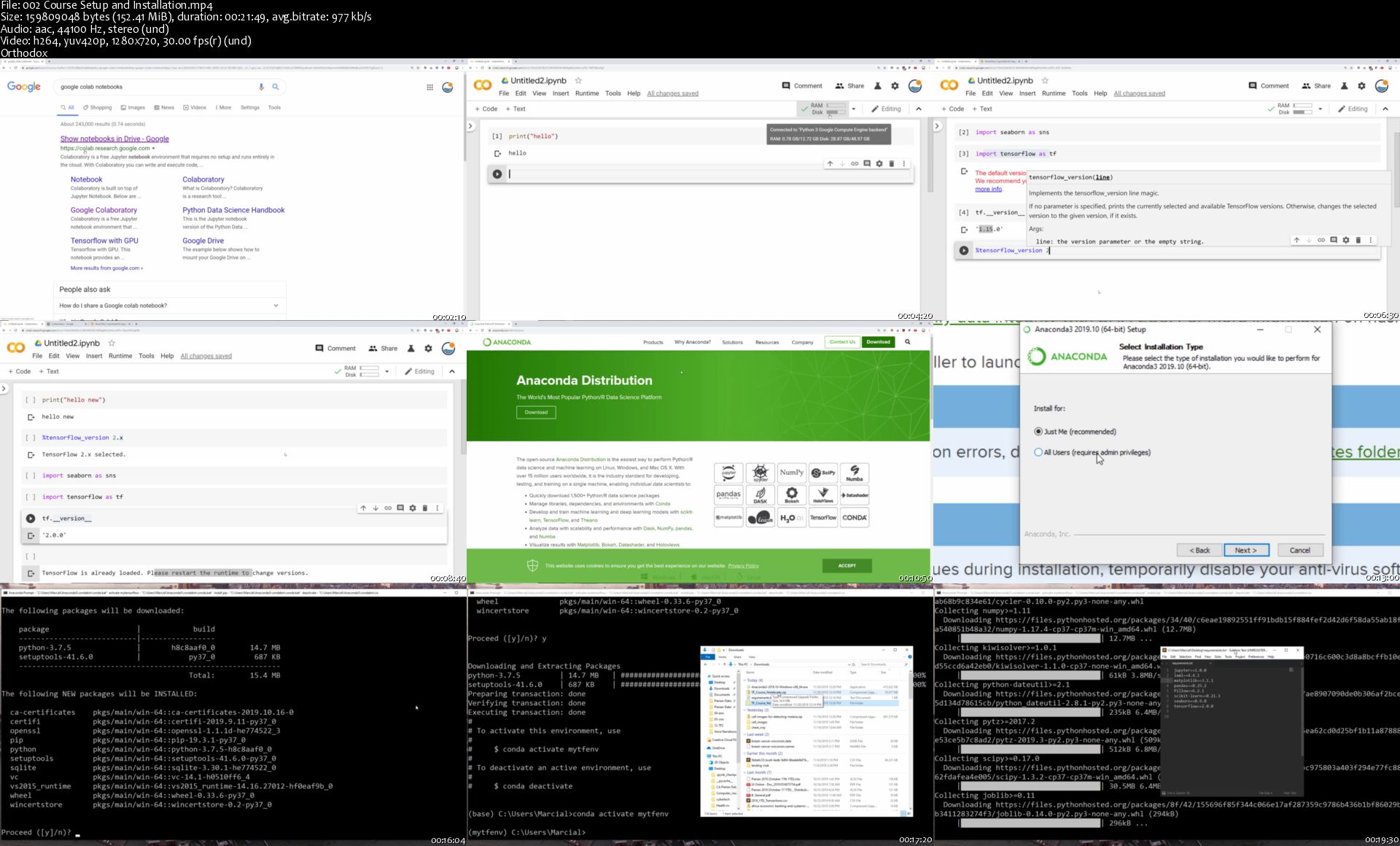Open the Google apps grid icon
This screenshot has height=846, width=1400.
click(x=429, y=87)
